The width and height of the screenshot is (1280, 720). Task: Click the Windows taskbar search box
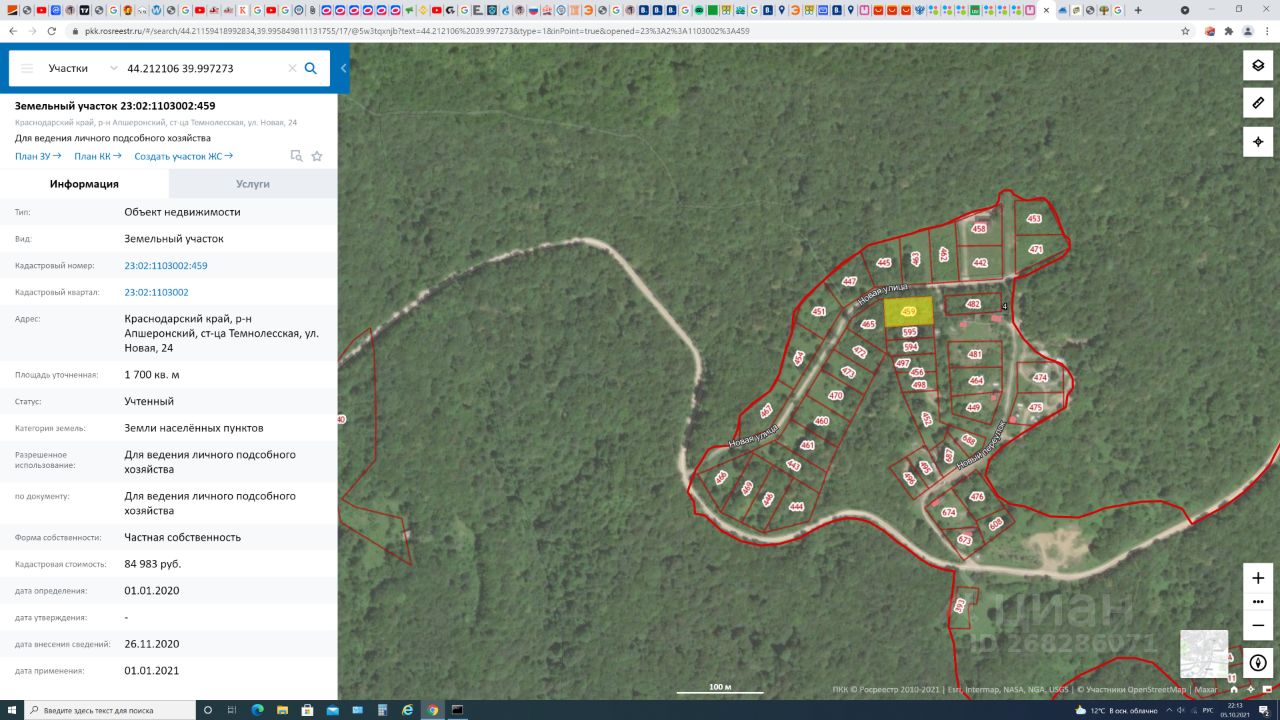coord(110,710)
